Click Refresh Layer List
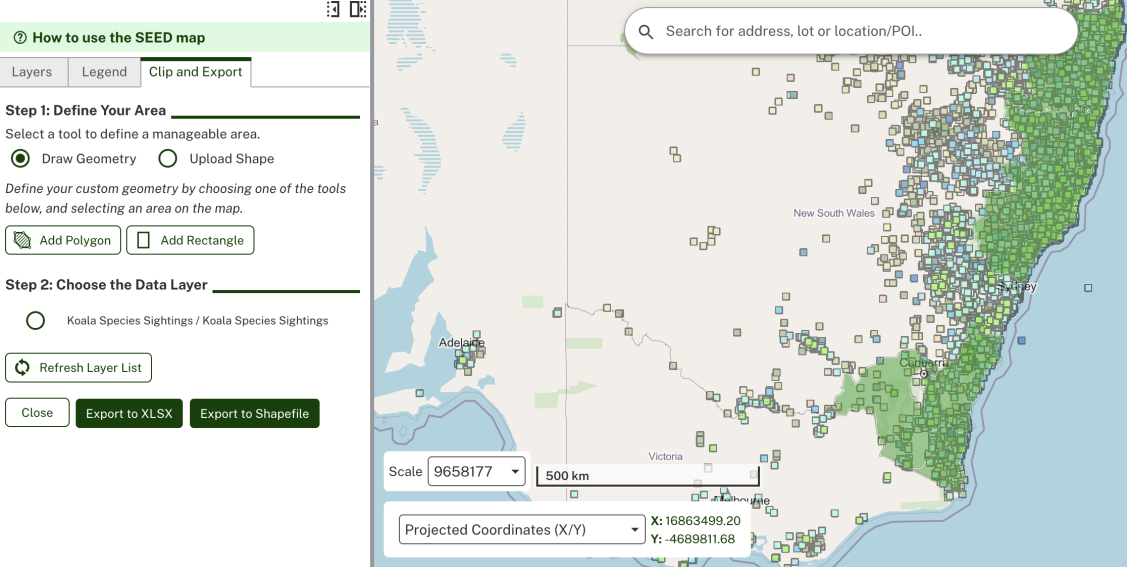The width and height of the screenshot is (1127, 567). click(78, 368)
